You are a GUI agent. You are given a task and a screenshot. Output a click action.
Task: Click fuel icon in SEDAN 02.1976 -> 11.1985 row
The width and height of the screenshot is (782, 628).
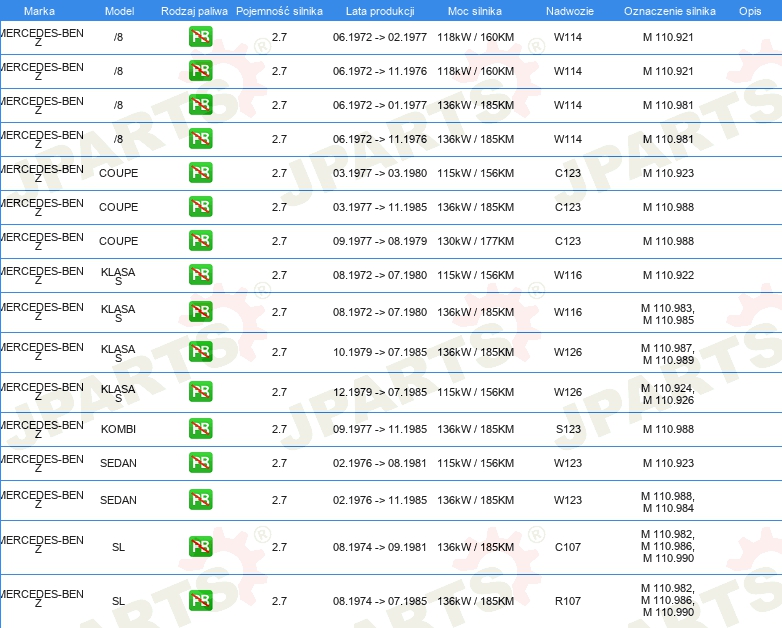(200, 500)
